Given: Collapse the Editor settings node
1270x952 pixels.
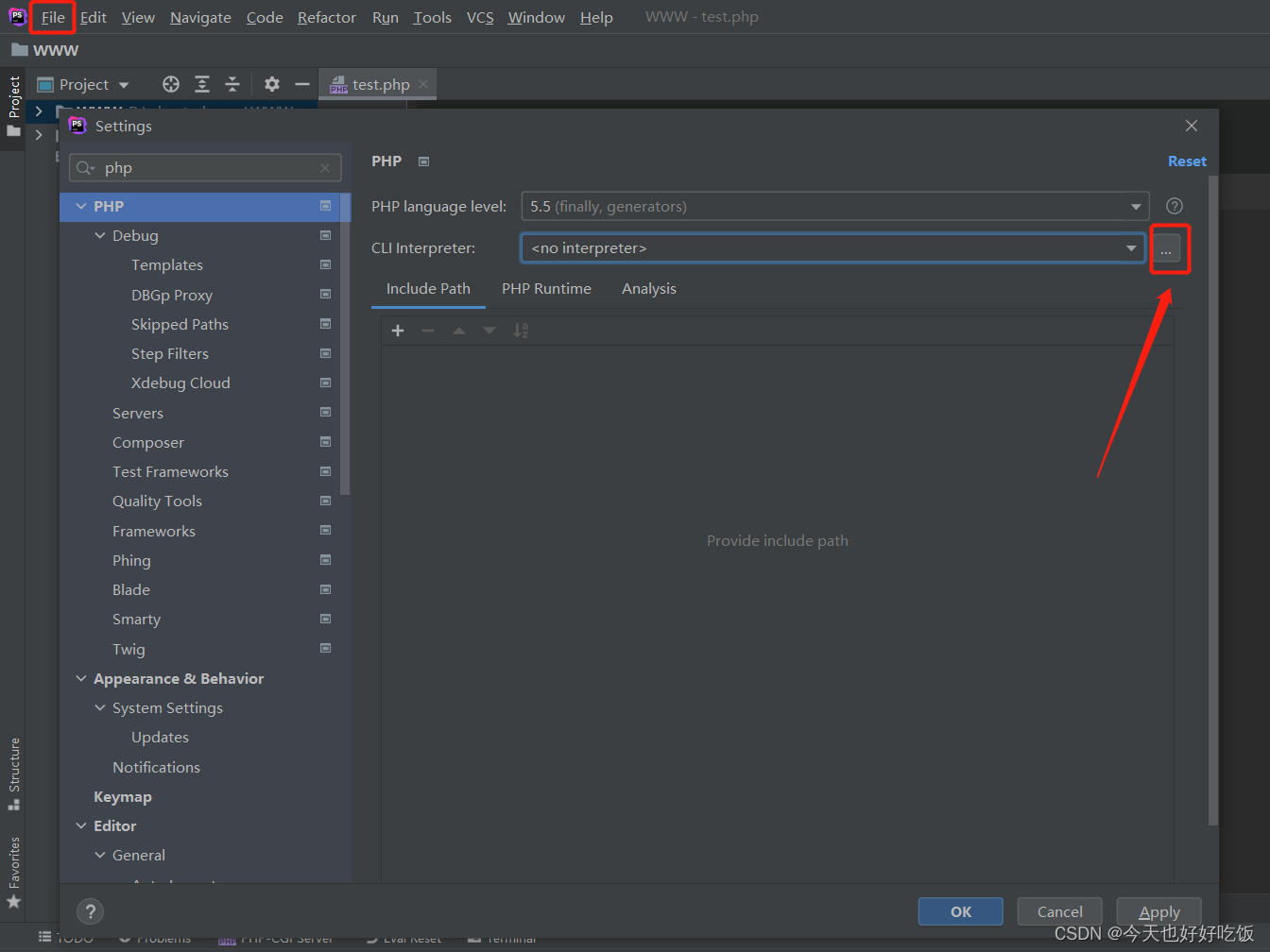Looking at the screenshot, I should 81,825.
